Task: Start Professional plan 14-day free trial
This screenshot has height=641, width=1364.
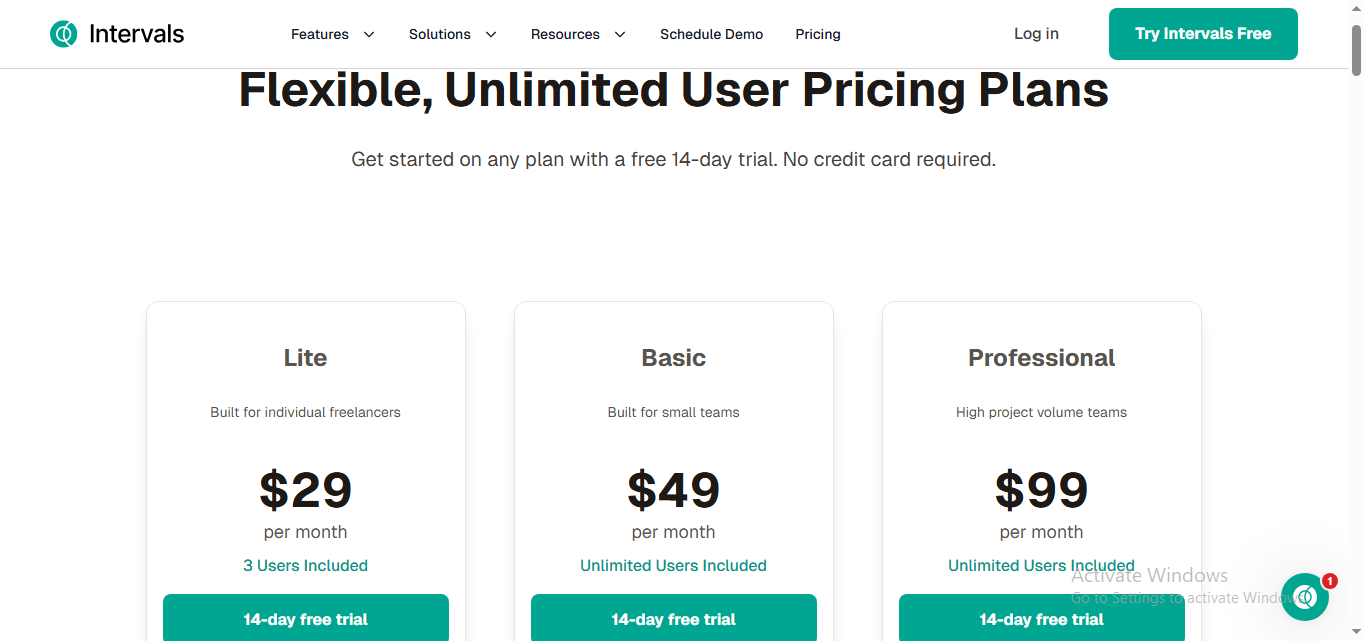Action: click(1041, 619)
